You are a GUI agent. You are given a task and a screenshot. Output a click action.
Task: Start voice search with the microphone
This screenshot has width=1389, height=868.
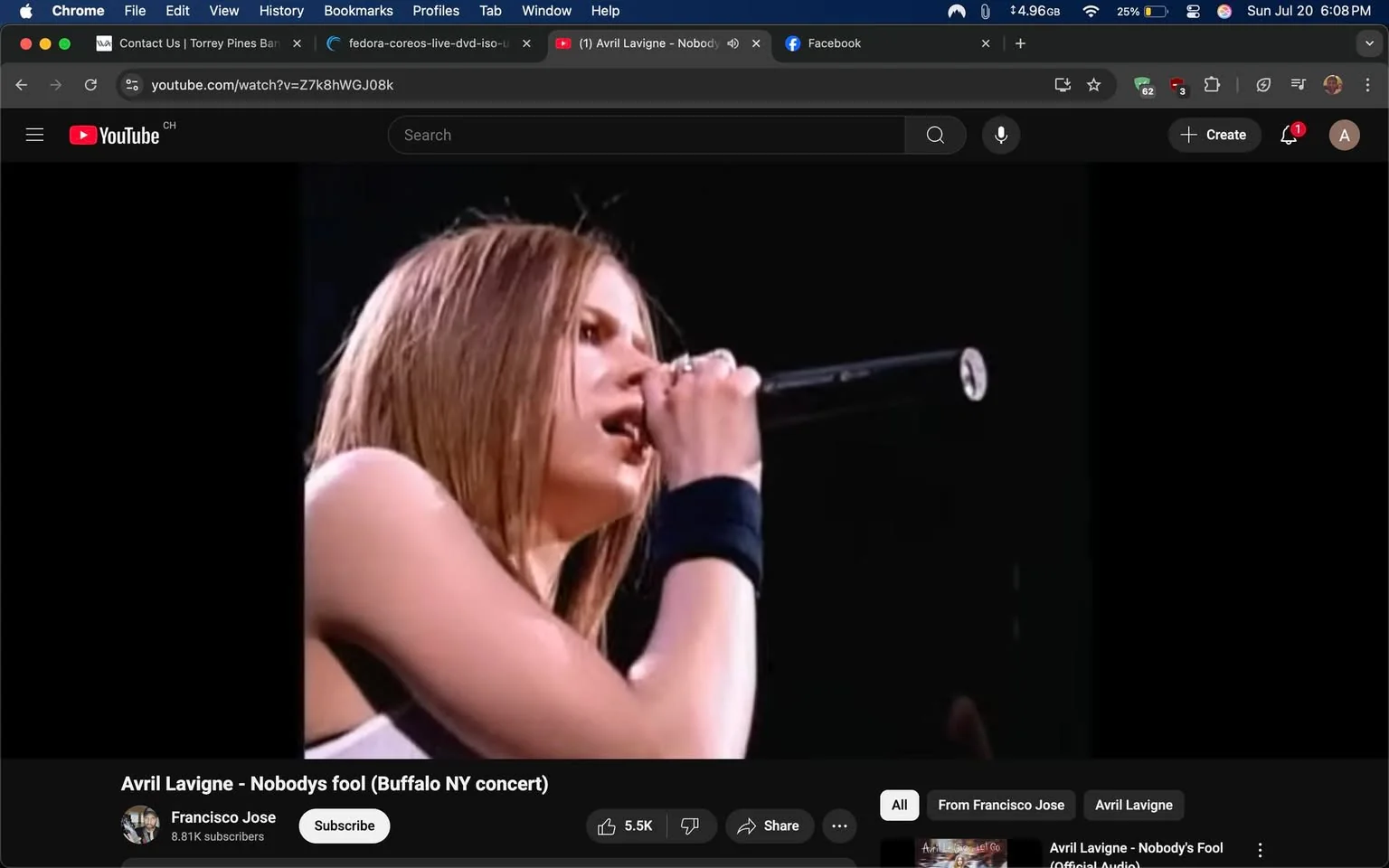[x=1000, y=135]
